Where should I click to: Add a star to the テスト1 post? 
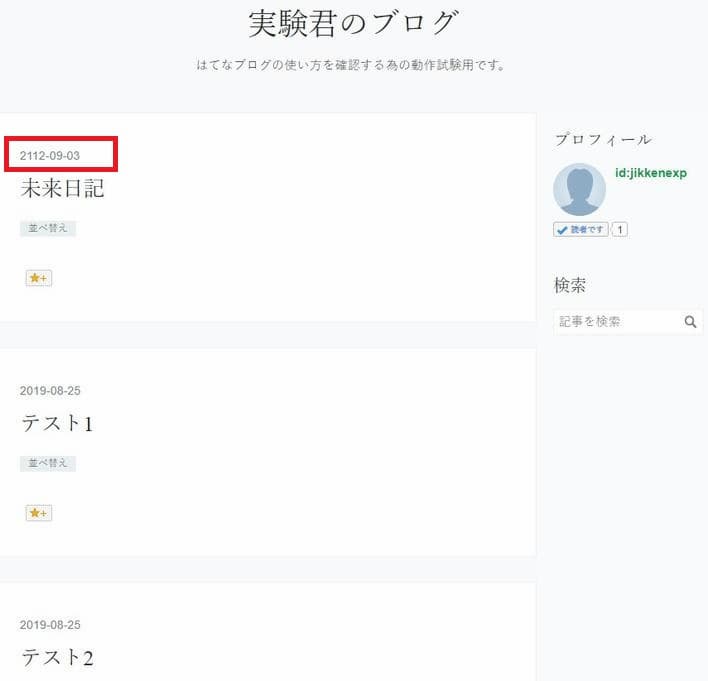[x=39, y=513]
